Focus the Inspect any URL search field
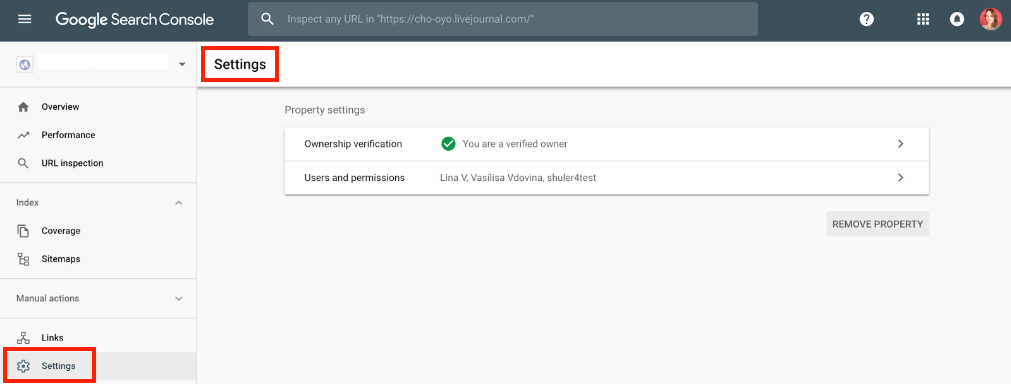Screen dimensions: 1011x384 503,19
